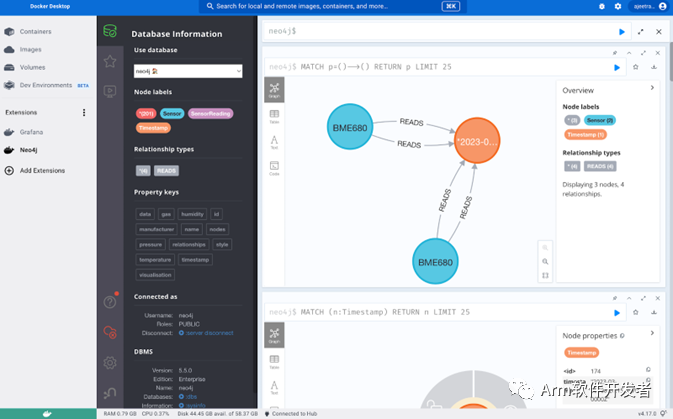
Task: Open the Grafana extension
Action: [31, 132]
